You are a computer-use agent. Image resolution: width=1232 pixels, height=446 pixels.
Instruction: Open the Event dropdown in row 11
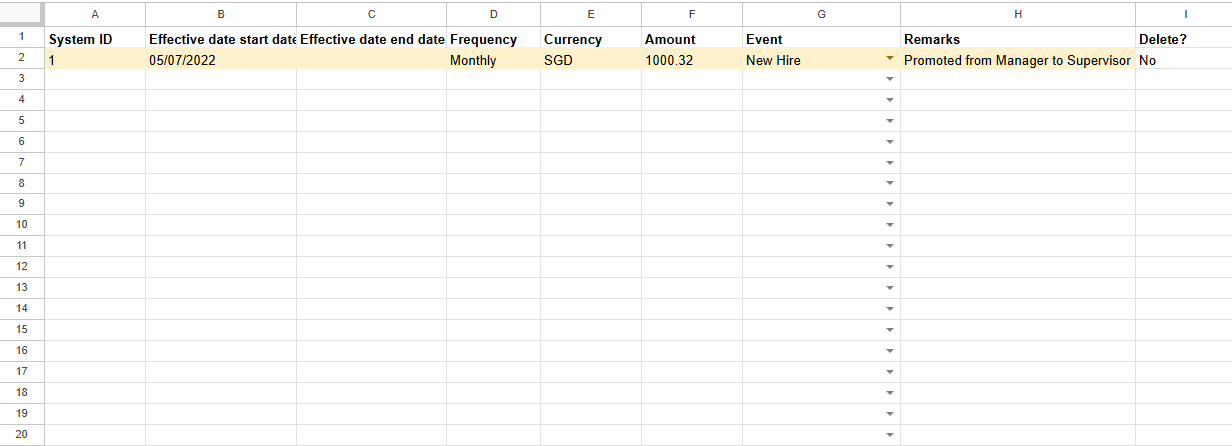click(889, 246)
